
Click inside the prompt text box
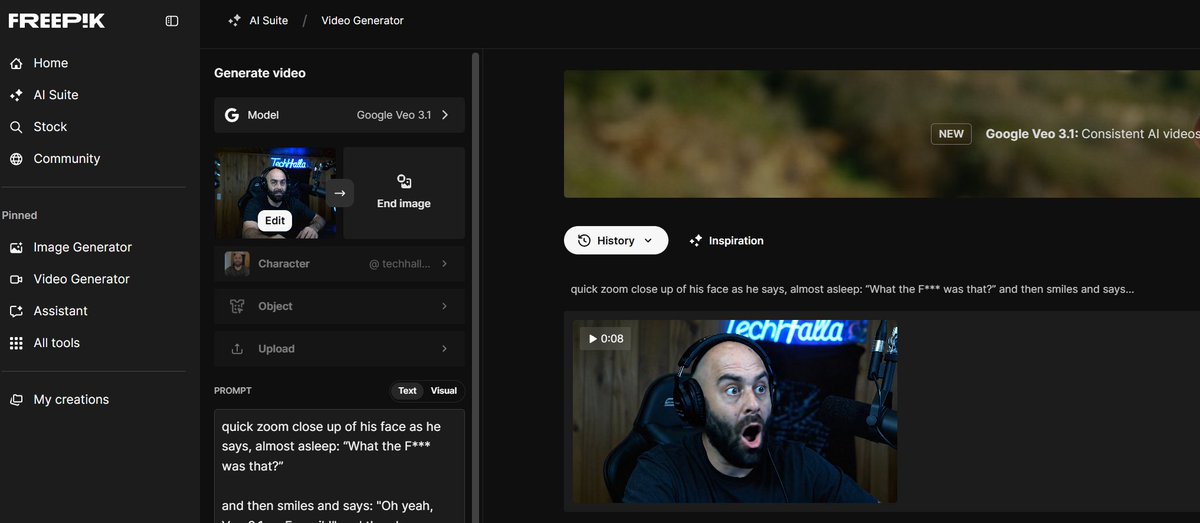click(x=339, y=466)
